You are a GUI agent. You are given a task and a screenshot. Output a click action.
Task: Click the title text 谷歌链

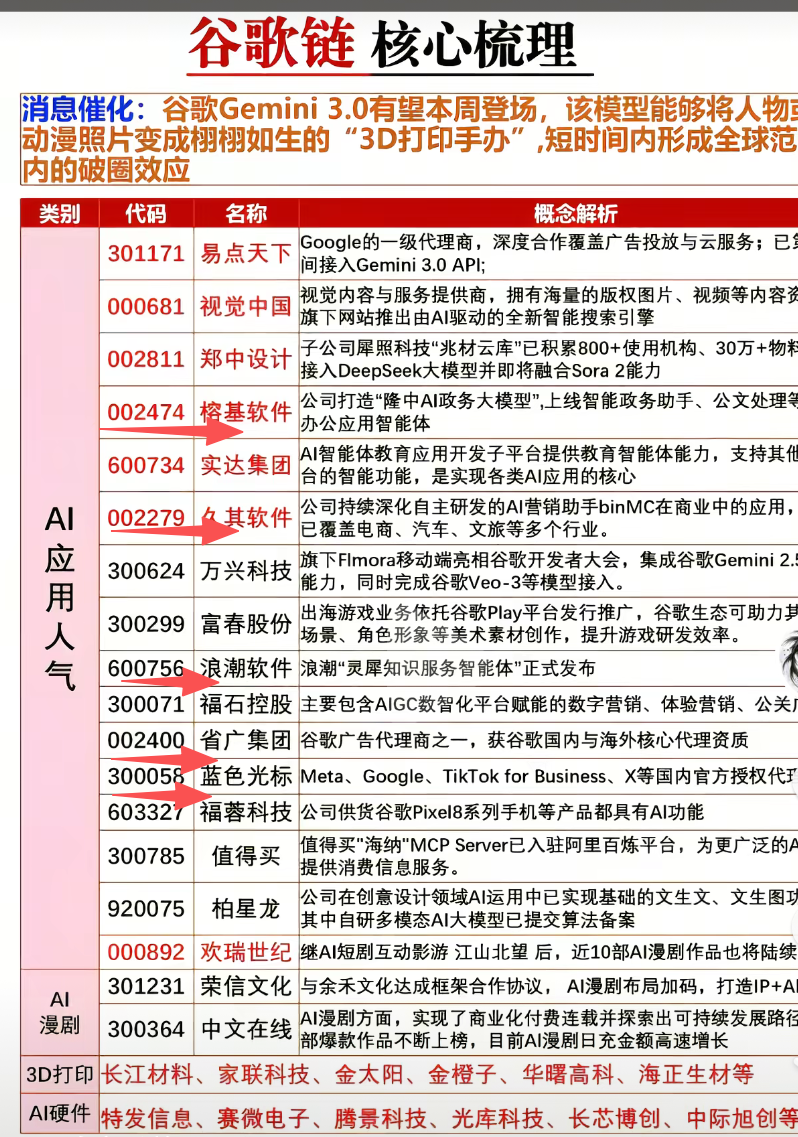coord(272,44)
